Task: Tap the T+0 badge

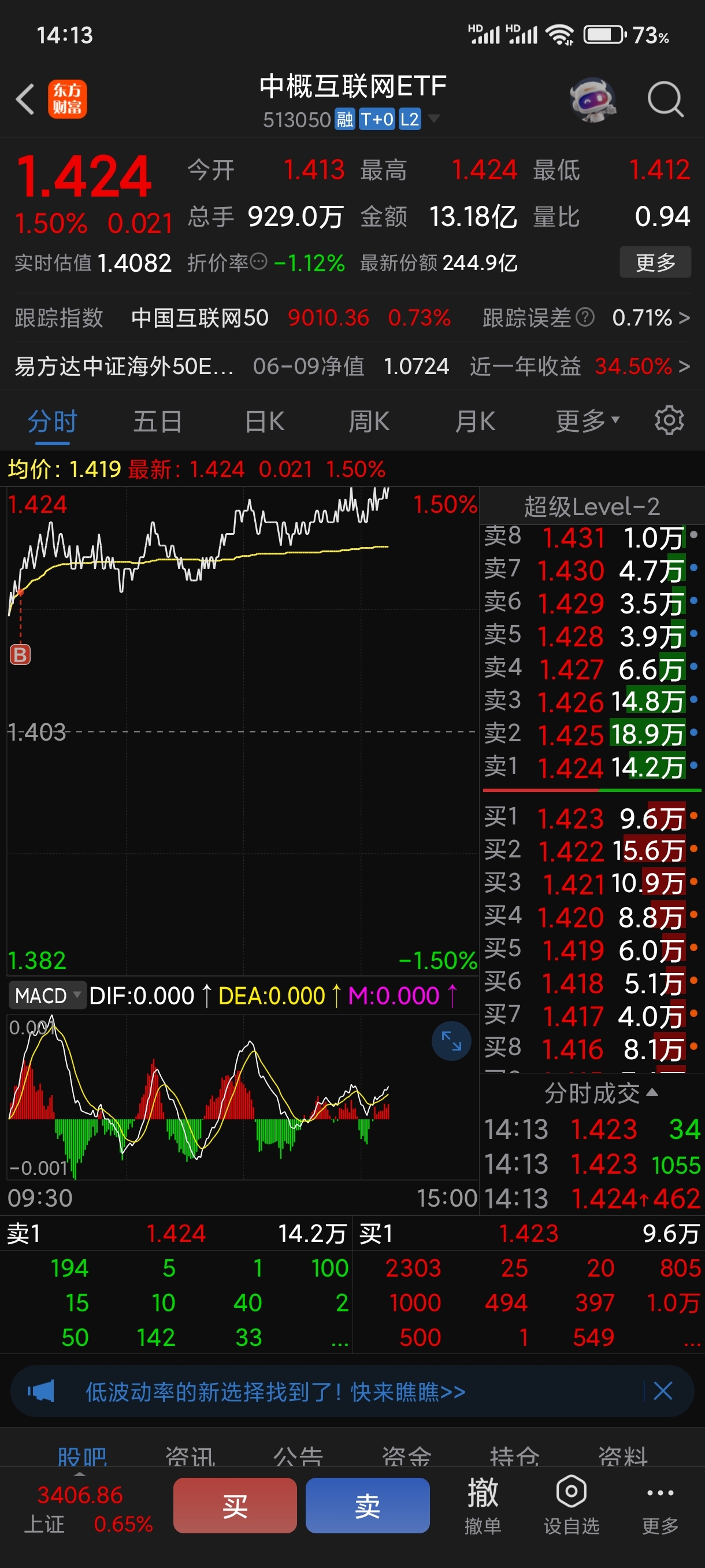Action: pyautogui.click(x=377, y=119)
